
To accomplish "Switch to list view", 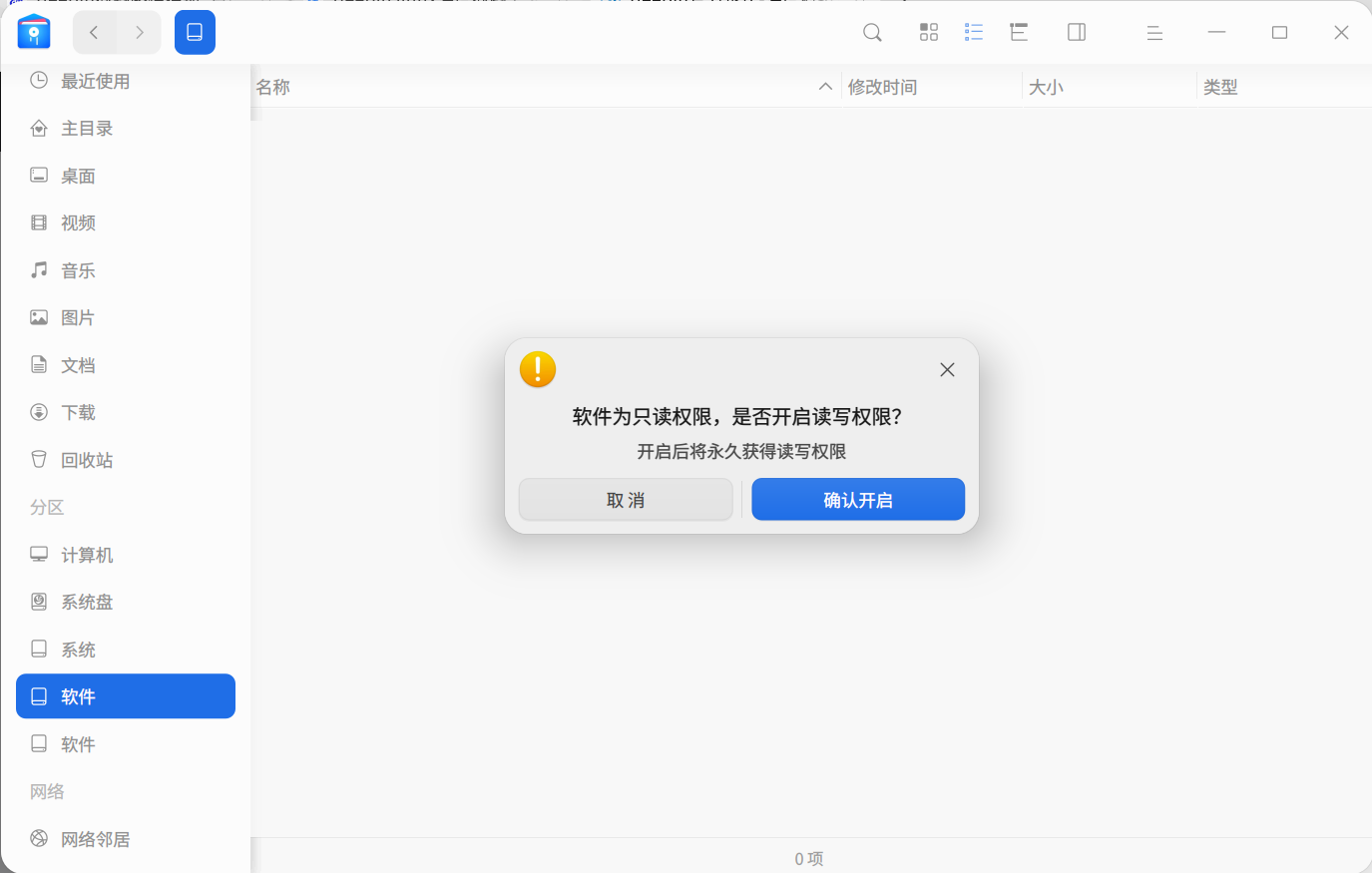I will click(974, 33).
